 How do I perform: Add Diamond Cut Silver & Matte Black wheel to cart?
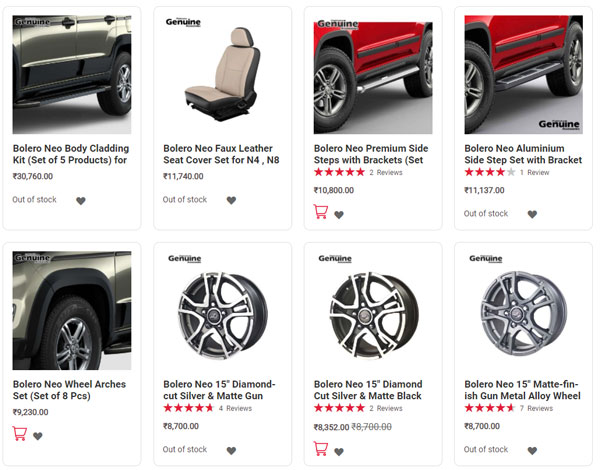[321, 447]
